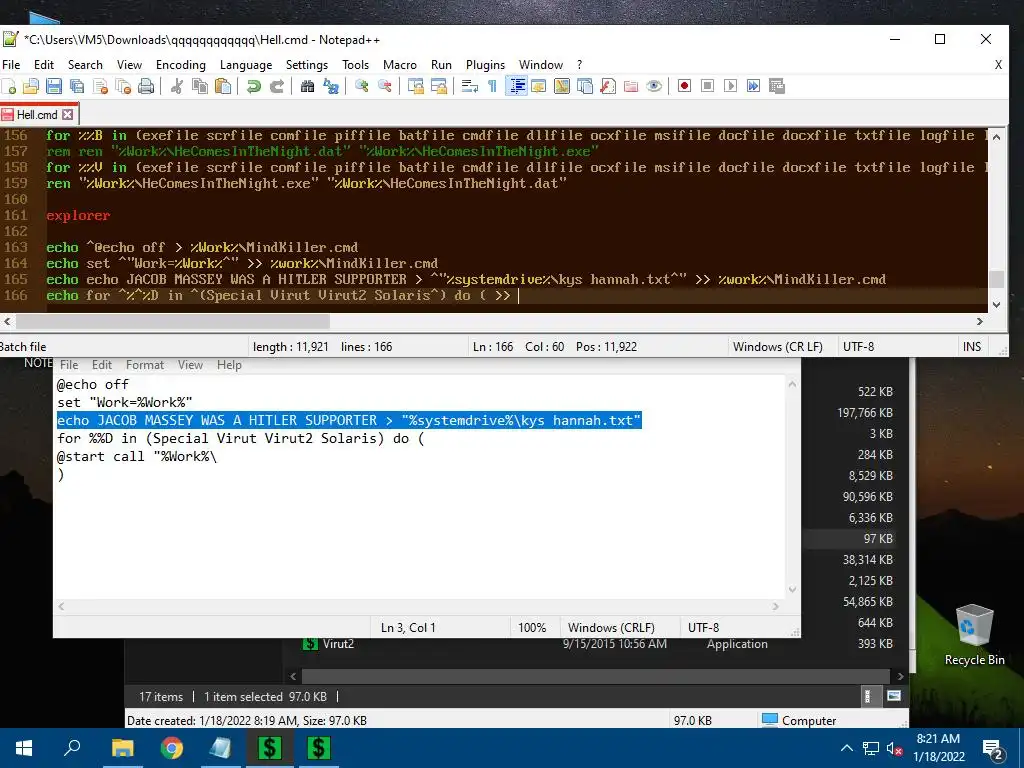The height and width of the screenshot is (768, 1024).
Task: Toggle Show All Characters pilcrow icon
Action: coord(492,86)
